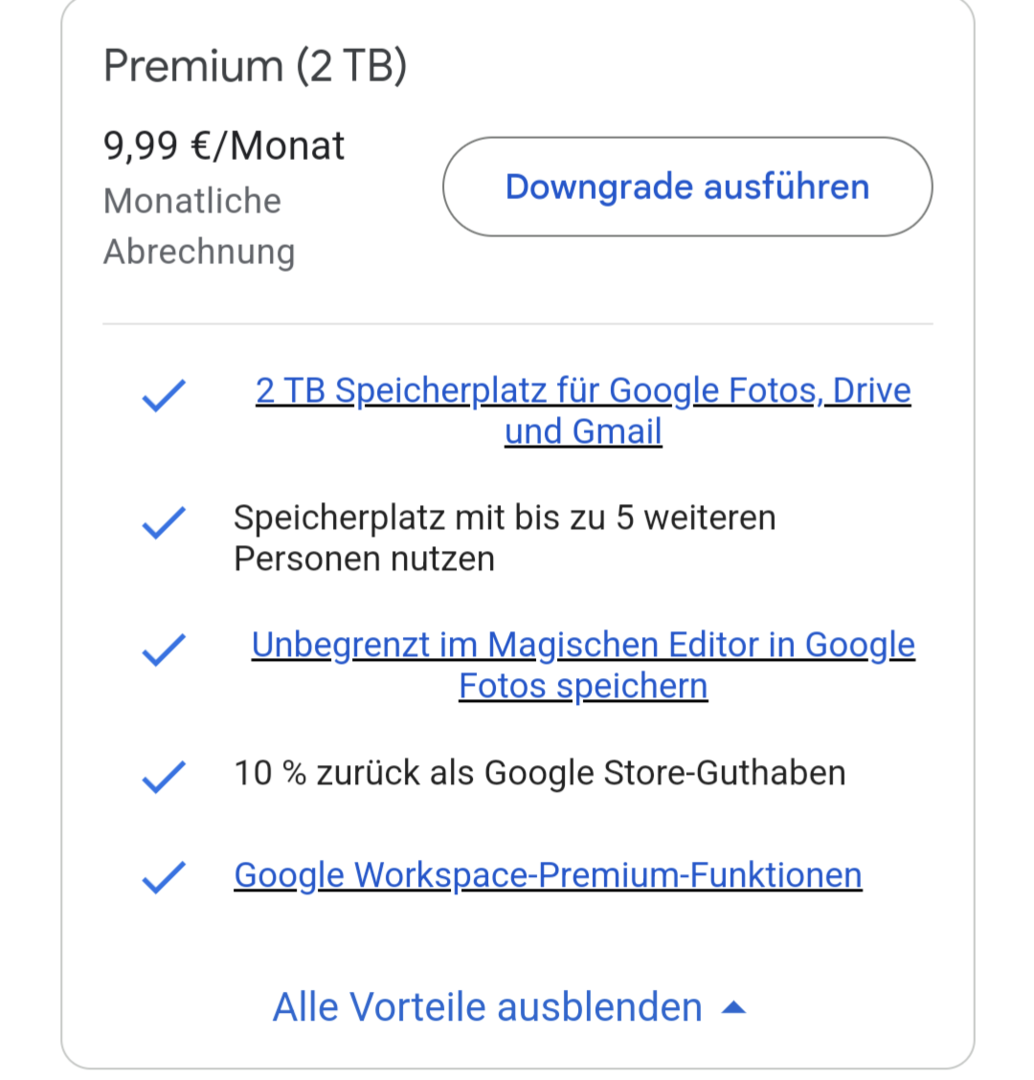Screen dimensions: 1034x1080
Task: Click checkmark beside Google Workspace-Premium-Funktionen
Action: tap(162, 877)
